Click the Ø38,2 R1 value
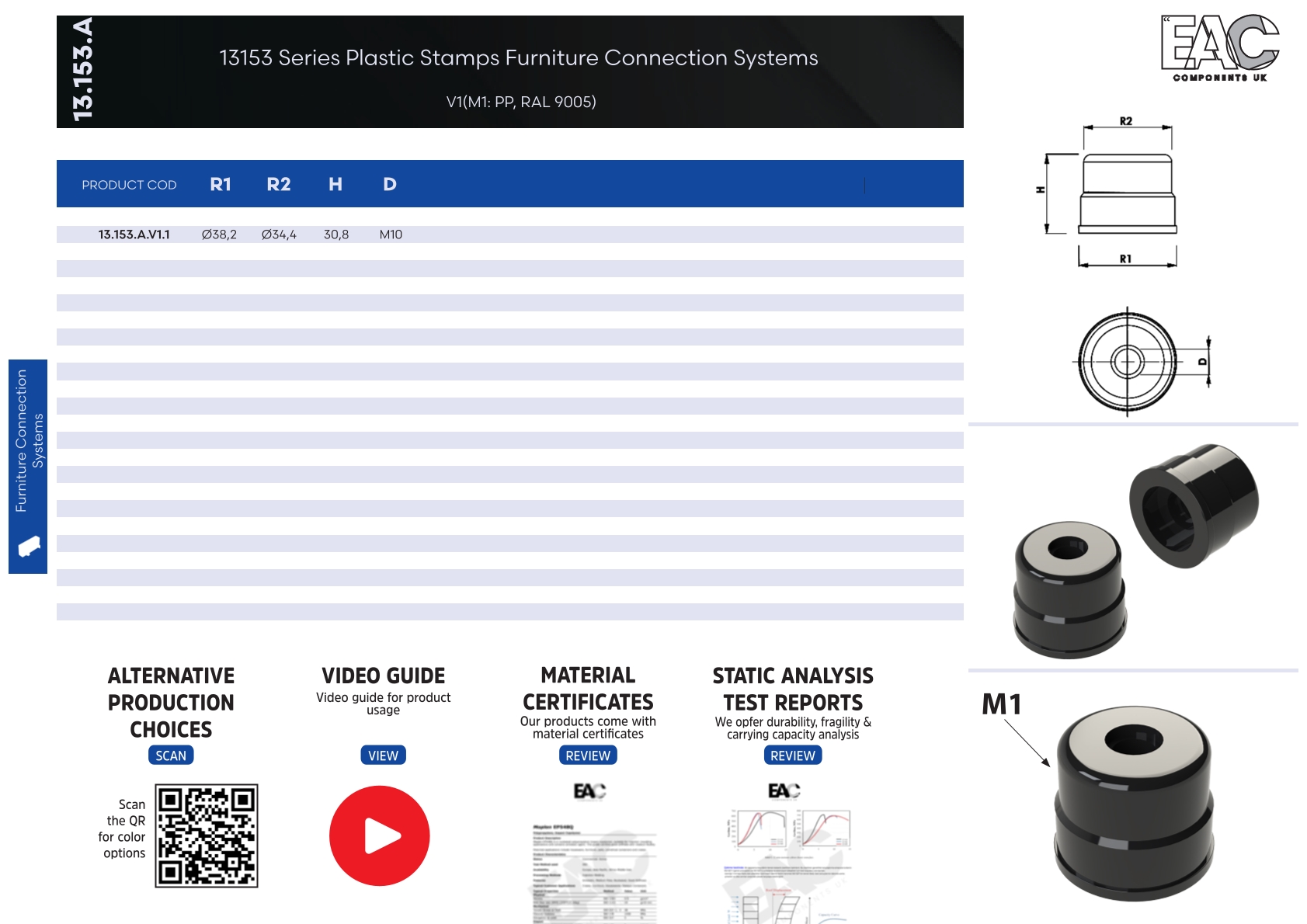1307x924 pixels. [219, 234]
